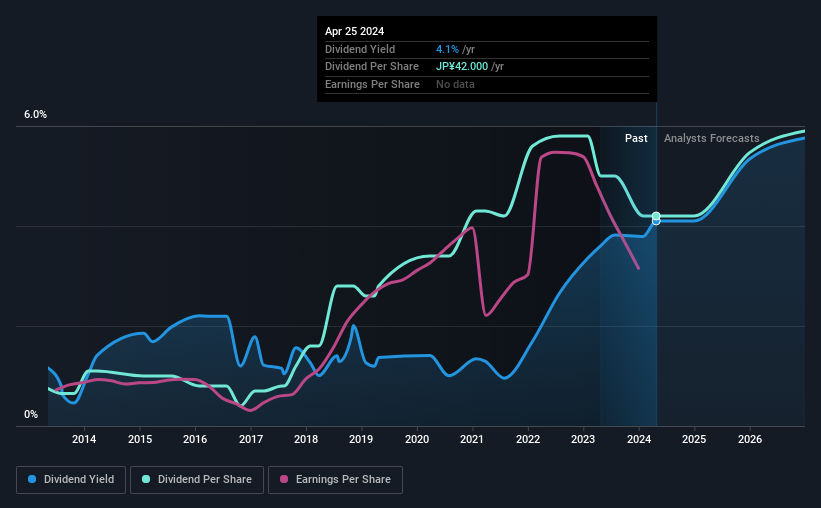Select the 2014 label on the x-axis
Viewport: 821px width, 508px height.
click(x=84, y=439)
